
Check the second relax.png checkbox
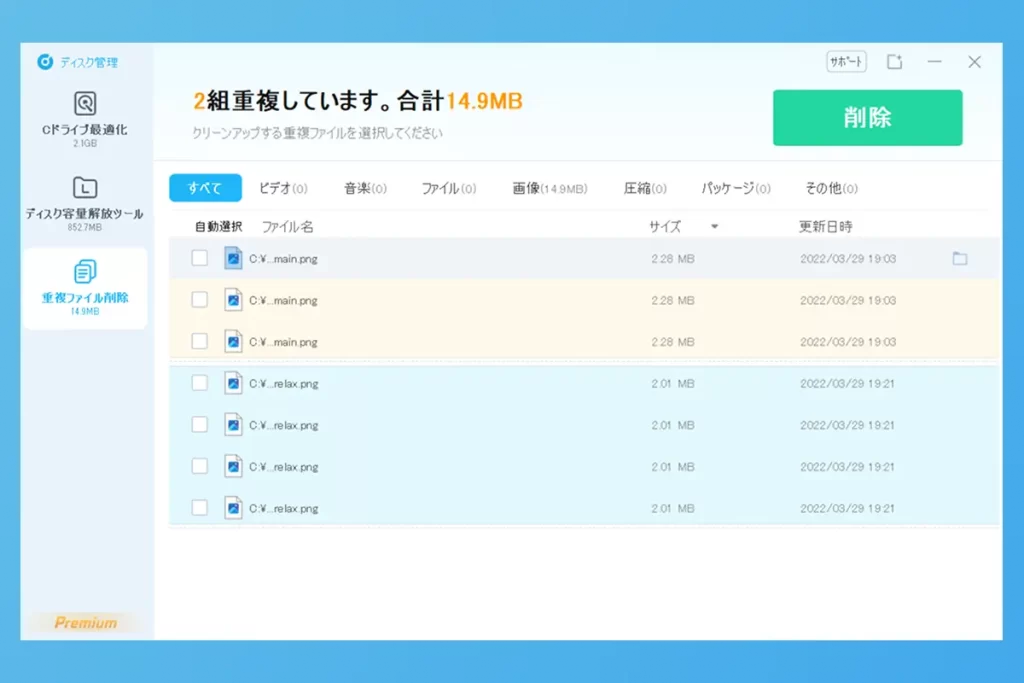200,424
